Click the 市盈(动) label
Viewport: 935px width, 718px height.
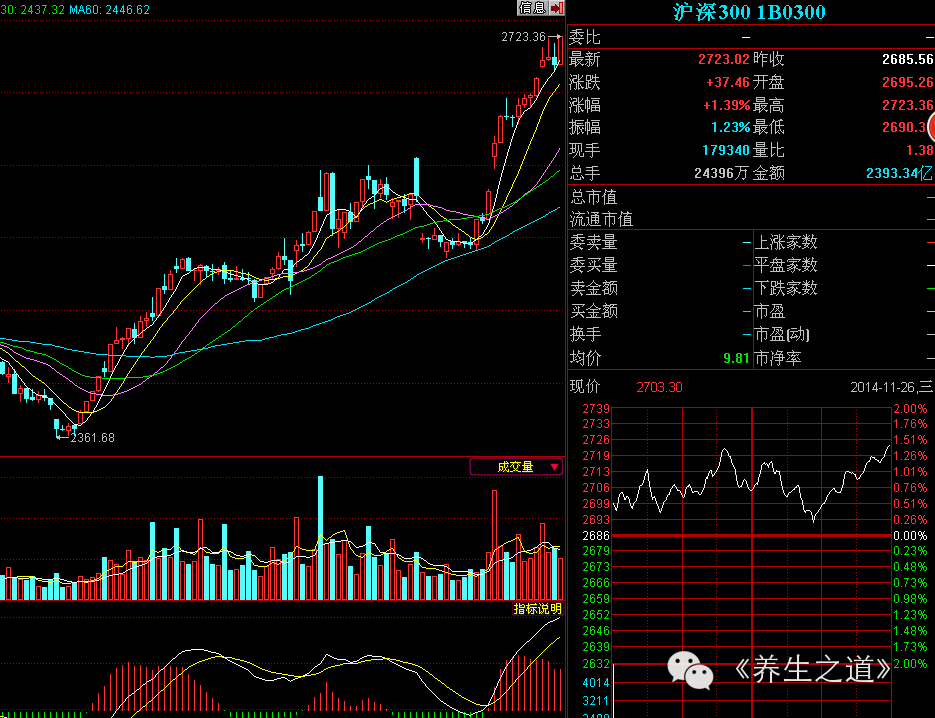point(782,335)
